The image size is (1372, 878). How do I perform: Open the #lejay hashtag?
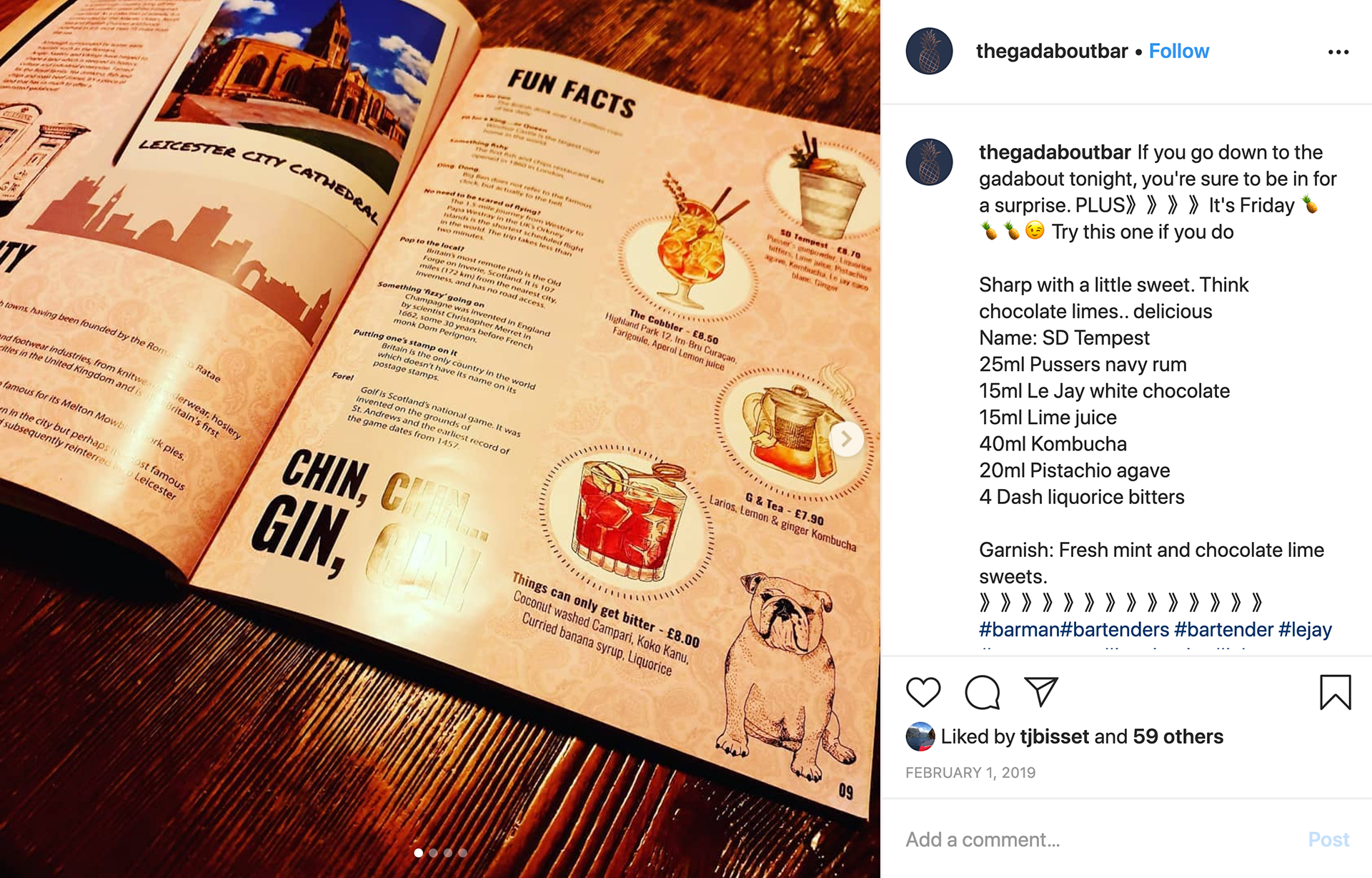pos(1305,629)
